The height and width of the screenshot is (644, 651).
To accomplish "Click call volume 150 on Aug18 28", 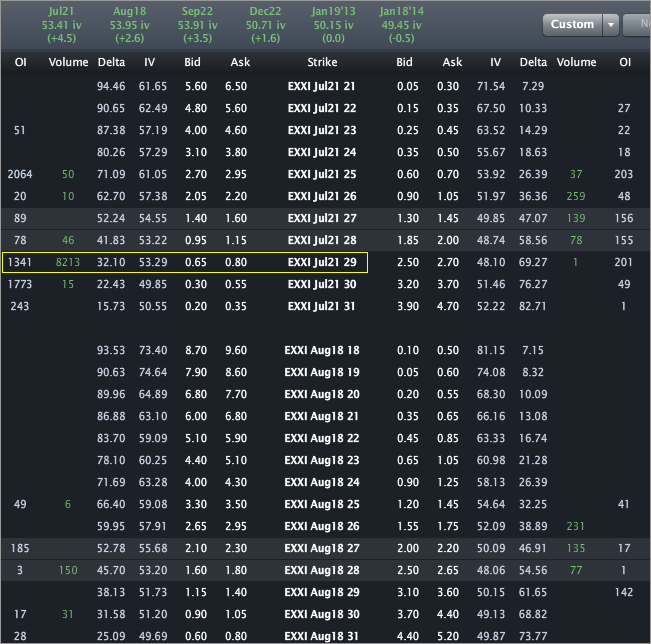I will [68, 571].
